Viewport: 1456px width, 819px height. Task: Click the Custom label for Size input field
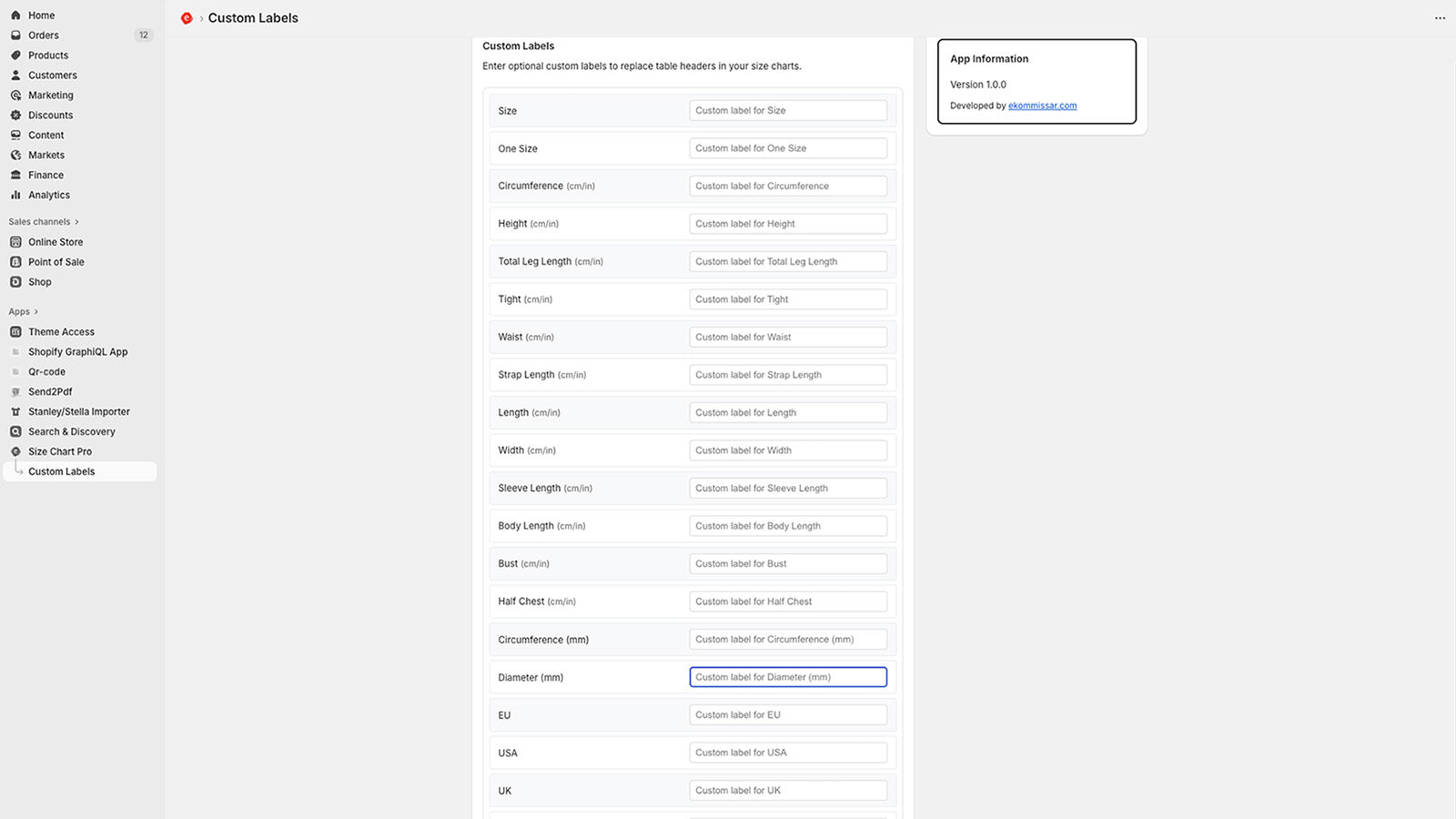point(788,110)
